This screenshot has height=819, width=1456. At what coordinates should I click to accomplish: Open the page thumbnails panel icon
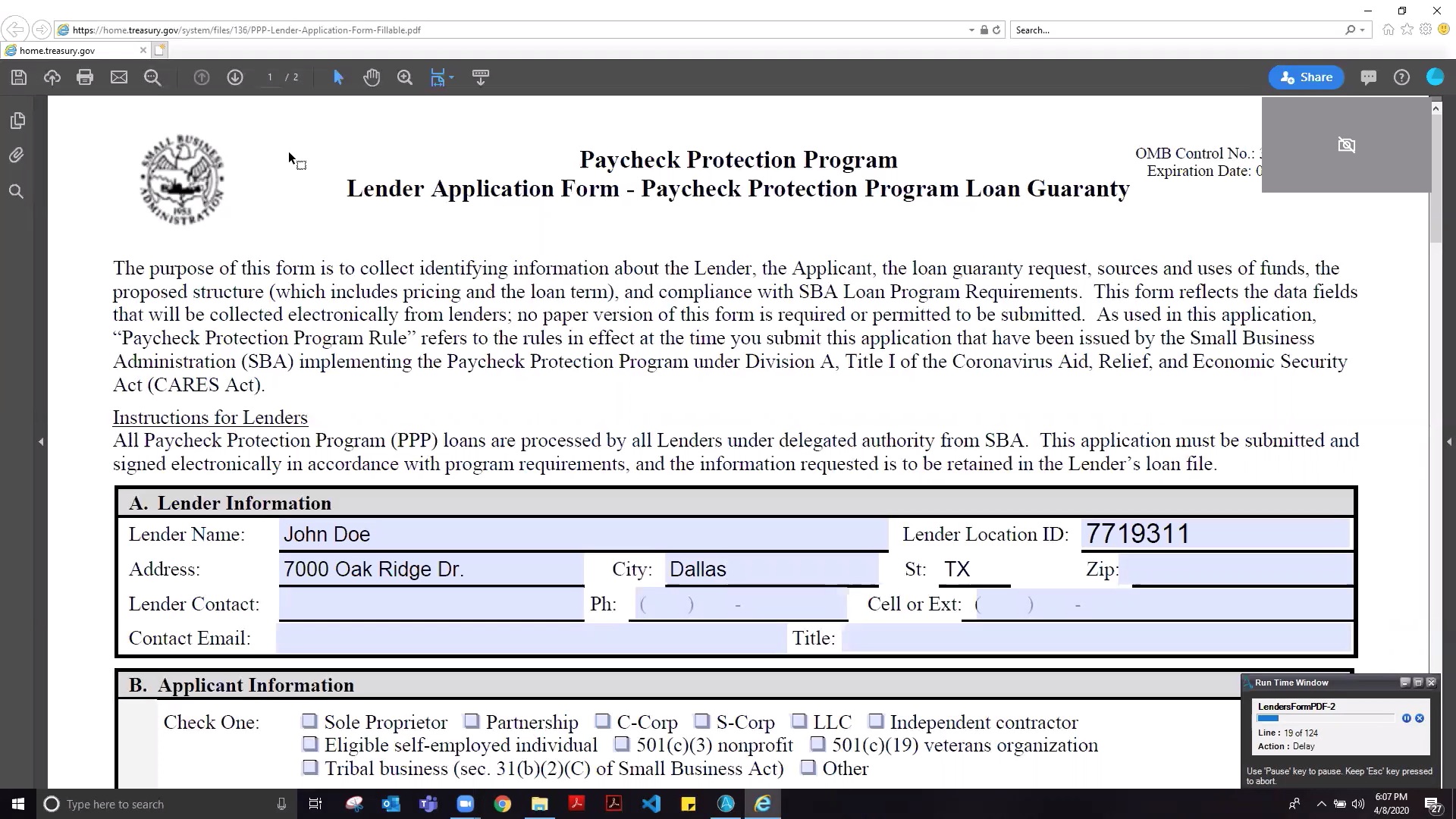point(17,121)
